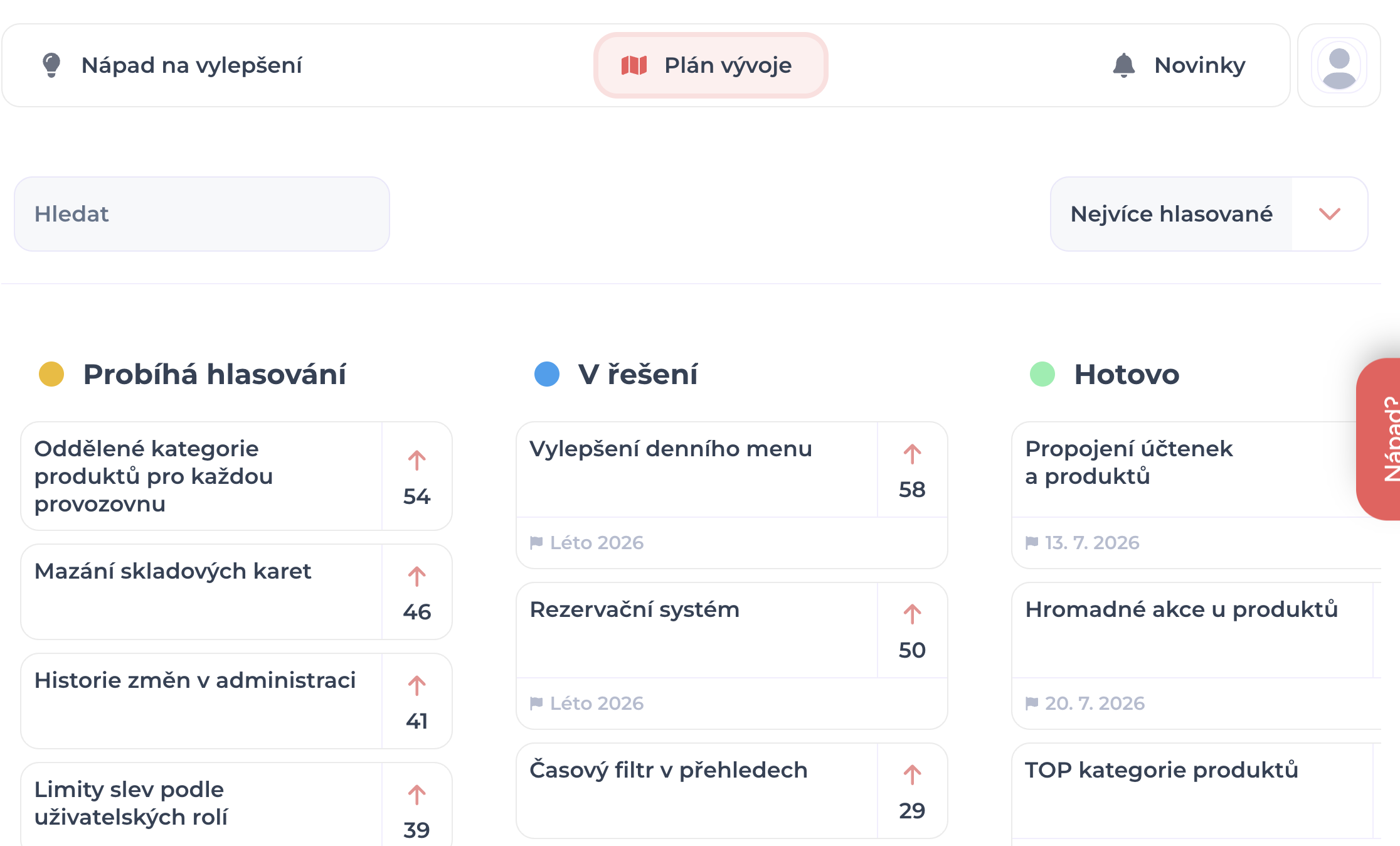Upvote 'Vylepšení denního menu' arrow

pyautogui.click(x=912, y=454)
